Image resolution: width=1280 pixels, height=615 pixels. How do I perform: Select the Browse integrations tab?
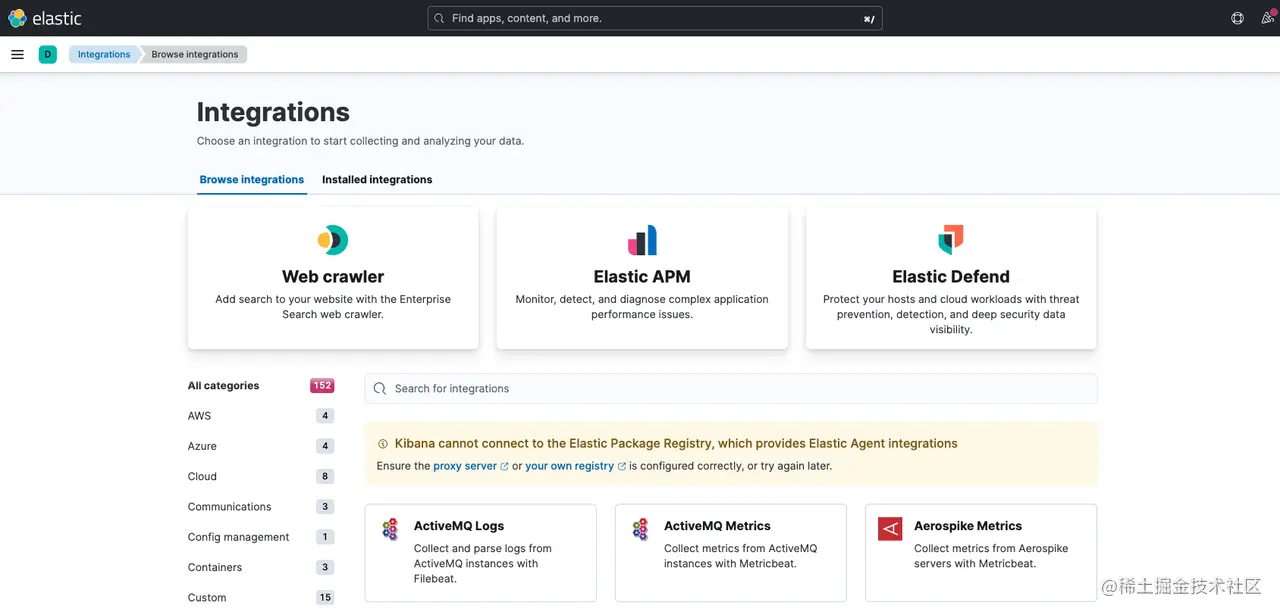pyautogui.click(x=252, y=180)
